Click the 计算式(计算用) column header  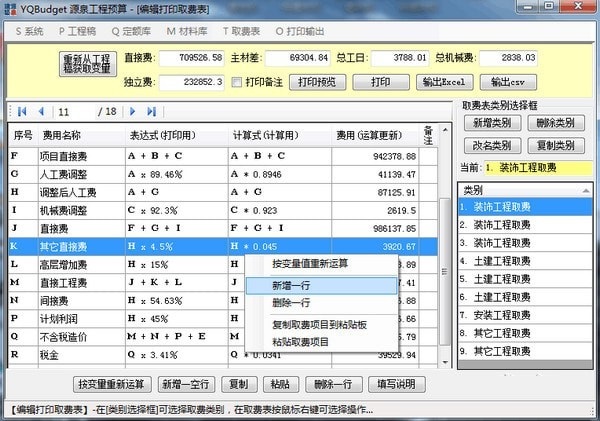tap(280, 135)
